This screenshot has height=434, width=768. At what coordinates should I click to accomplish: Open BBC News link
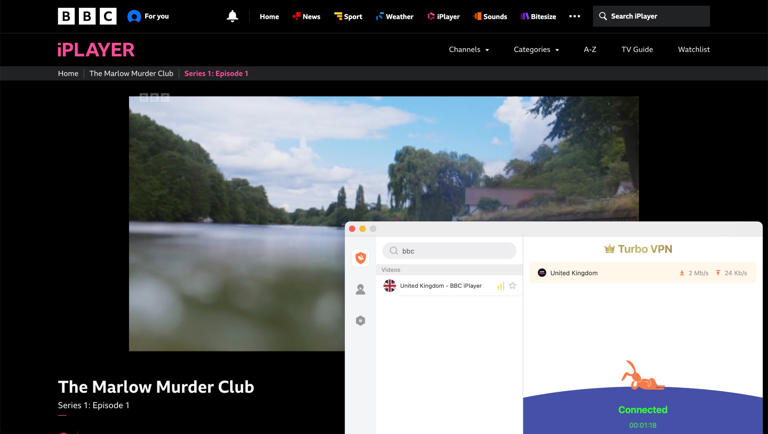[x=306, y=17]
